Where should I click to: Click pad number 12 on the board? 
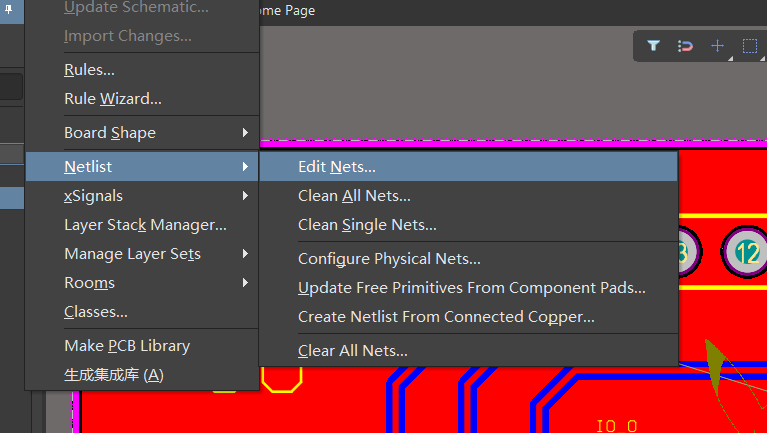pyautogui.click(x=746, y=252)
